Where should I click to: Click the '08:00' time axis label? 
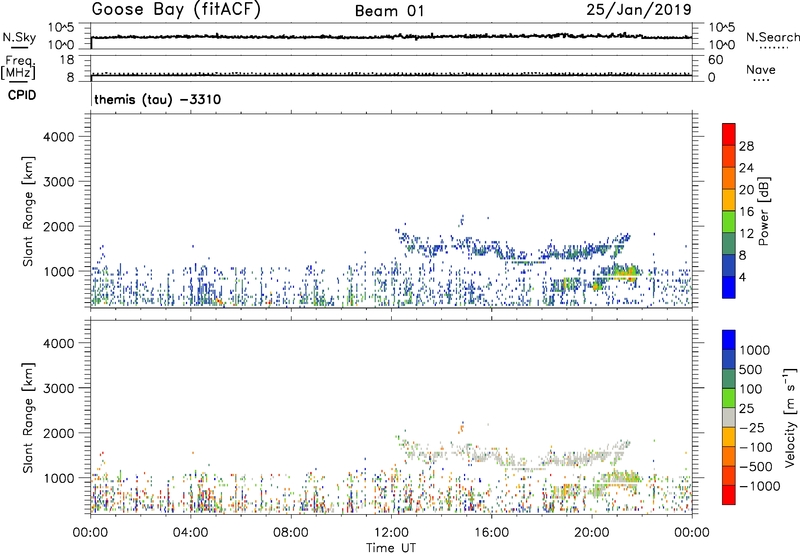click(290, 533)
